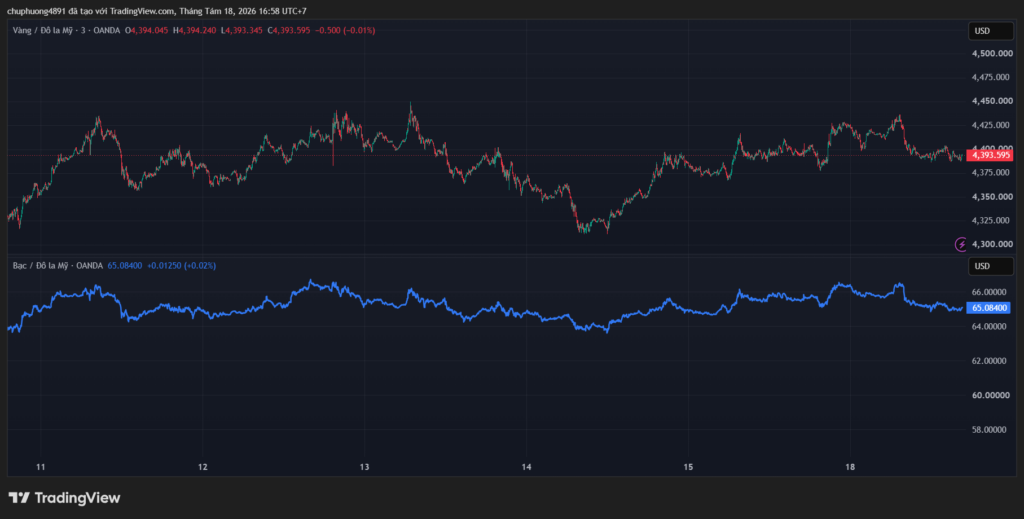The height and width of the screenshot is (519, 1024).
Task: Click the 4,425.000 price axis label
Action: tap(992, 125)
